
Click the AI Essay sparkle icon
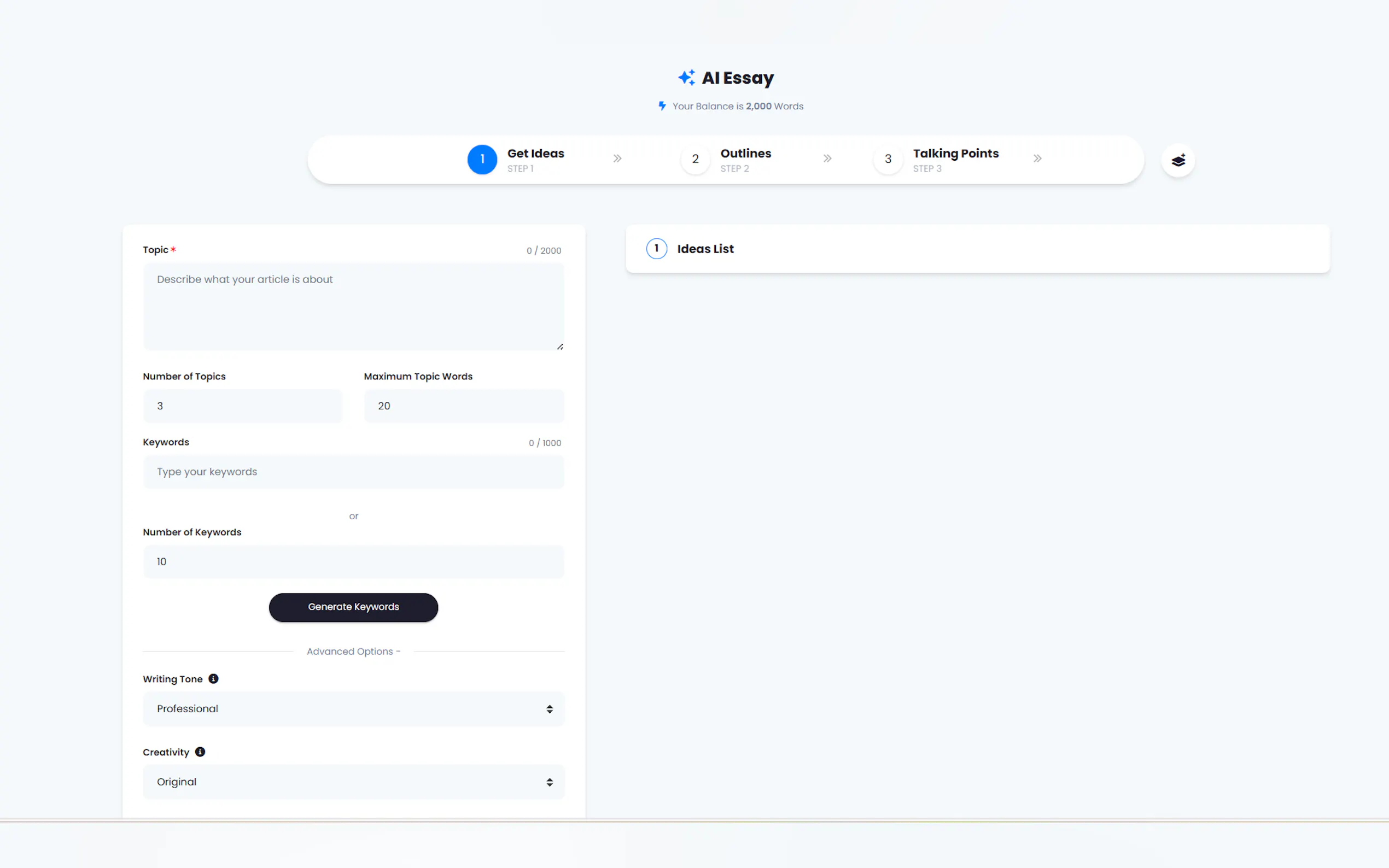(686, 78)
